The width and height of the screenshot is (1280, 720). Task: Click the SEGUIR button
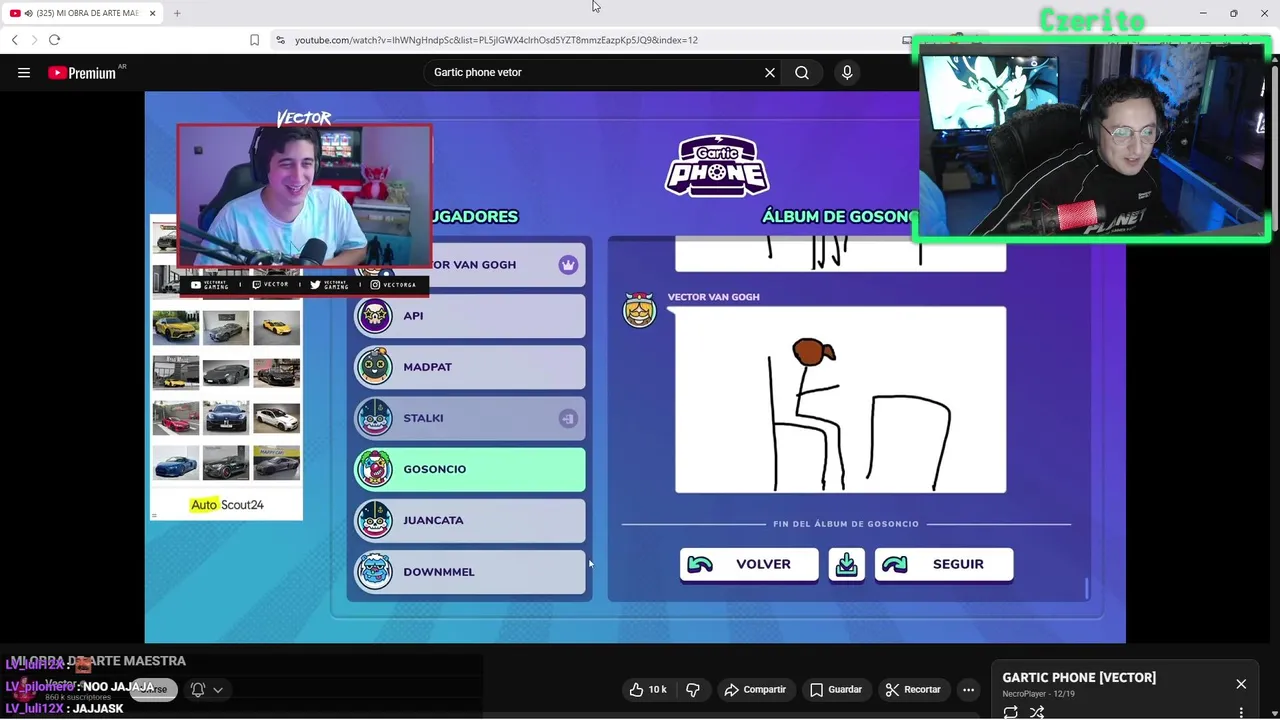944,564
